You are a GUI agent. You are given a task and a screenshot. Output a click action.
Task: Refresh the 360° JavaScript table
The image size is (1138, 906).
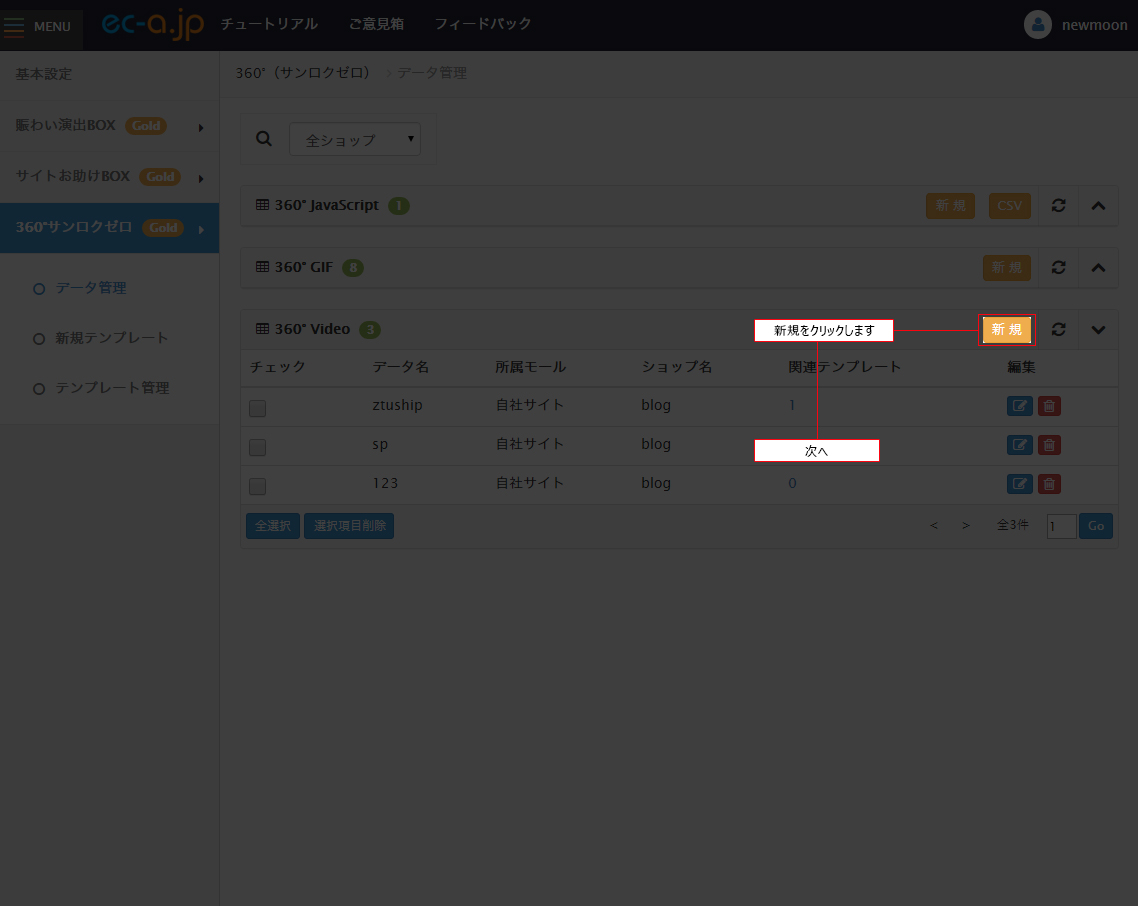tap(1058, 205)
